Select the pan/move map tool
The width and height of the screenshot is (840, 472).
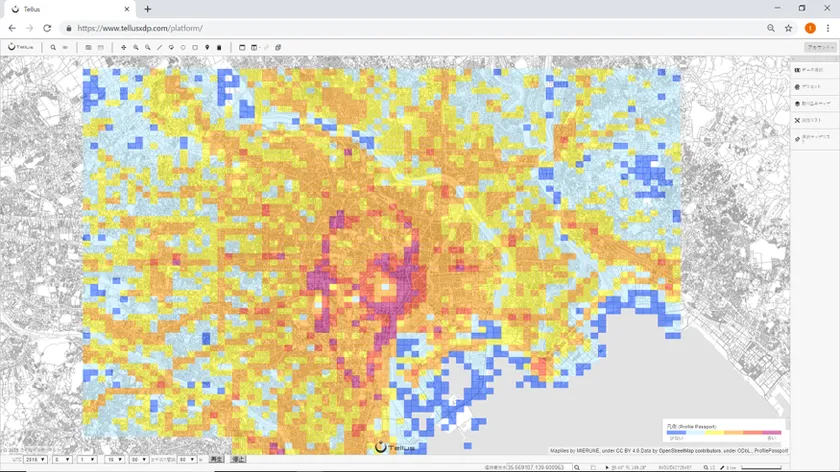[x=123, y=47]
